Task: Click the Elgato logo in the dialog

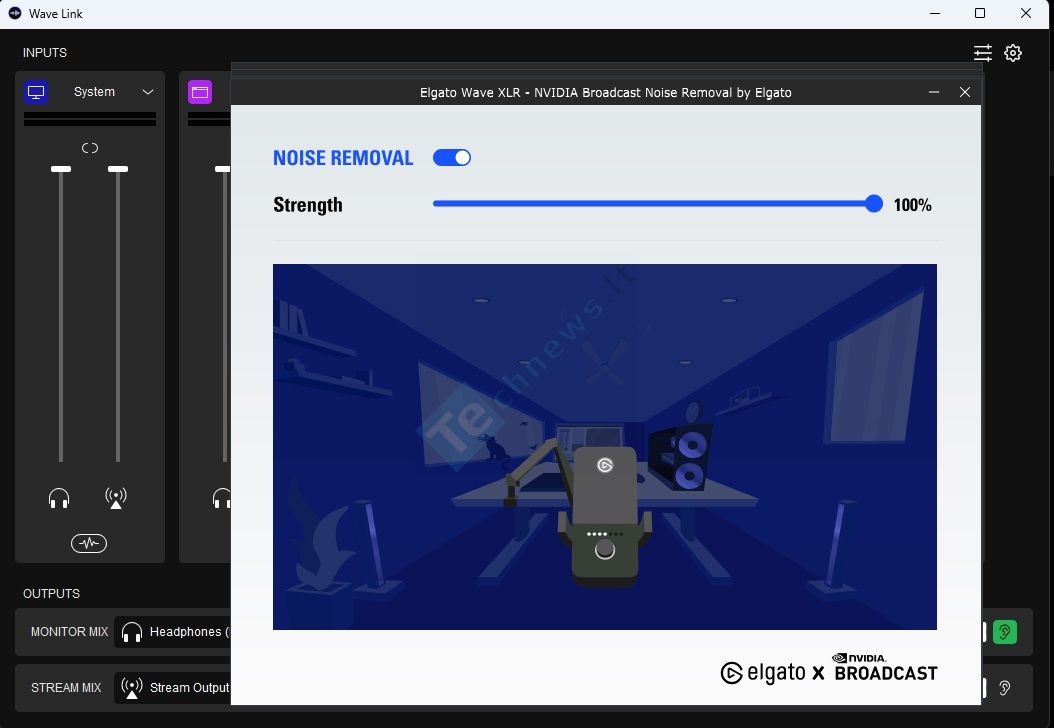Action: click(x=763, y=672)
